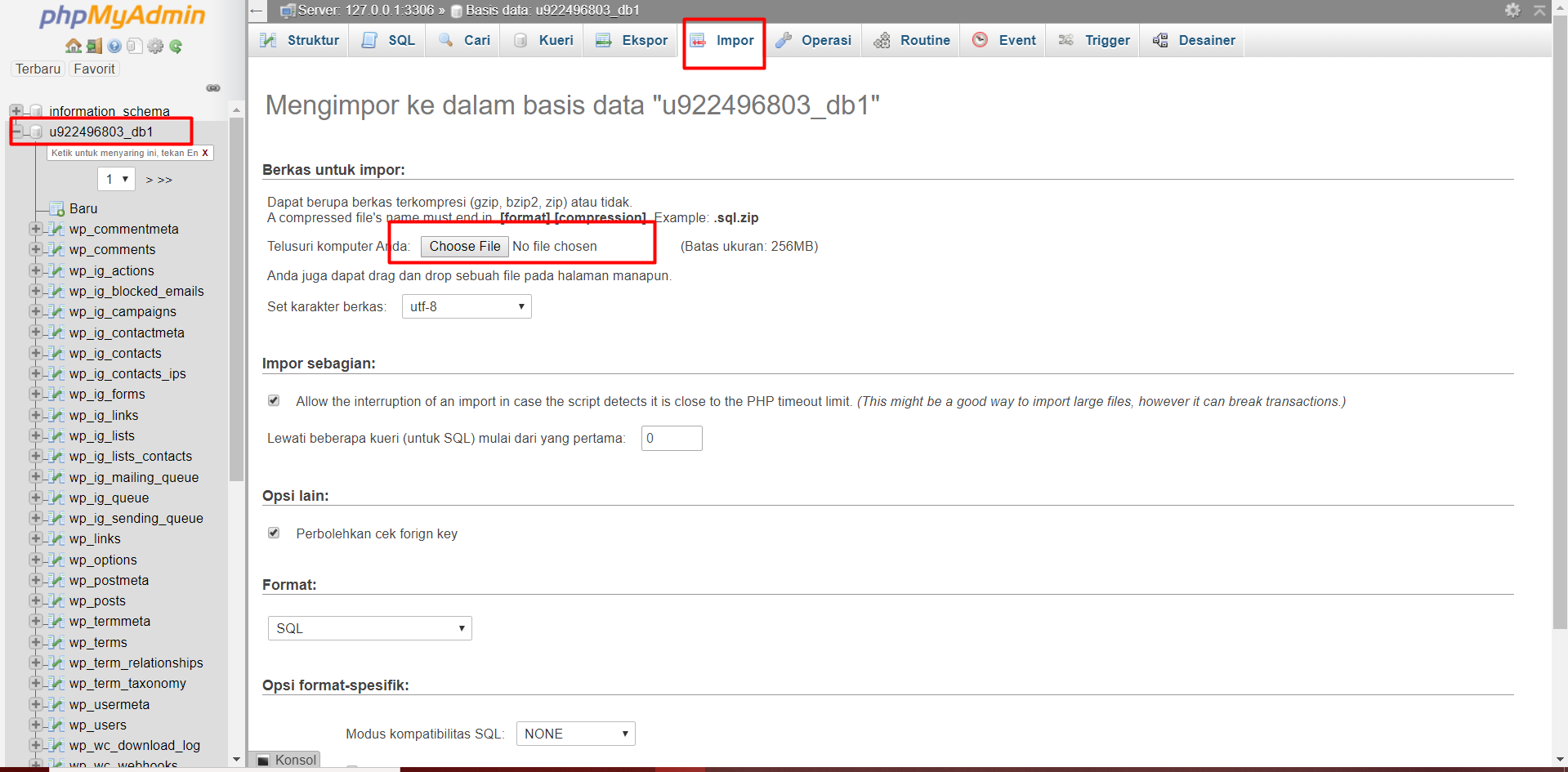1568x772 pixels.
Task: Expand the wp_postmeta table node
Action: click(x=35, y=580)
